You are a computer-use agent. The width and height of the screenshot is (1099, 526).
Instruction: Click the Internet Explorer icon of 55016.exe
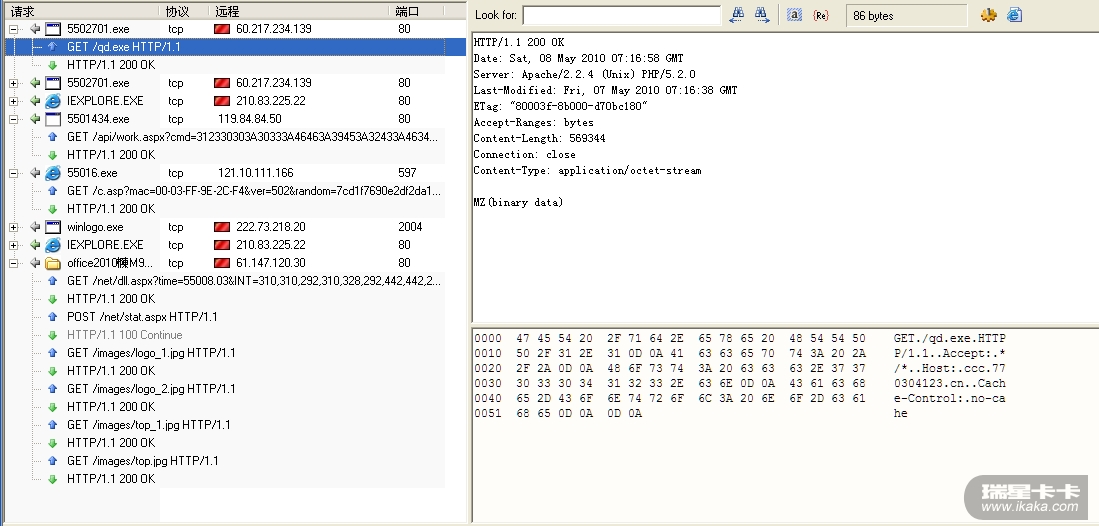click(53, 173)
